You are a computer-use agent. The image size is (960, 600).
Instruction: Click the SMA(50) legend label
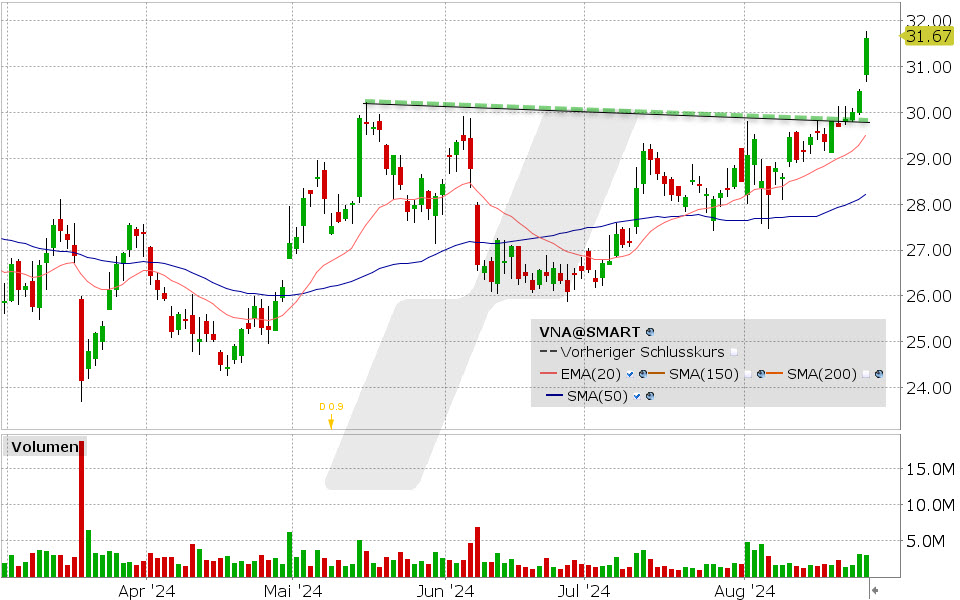pos(598,396)
